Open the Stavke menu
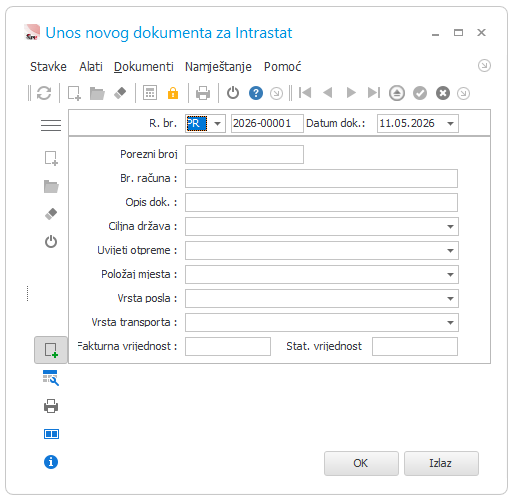 click(x=48, y=67)
